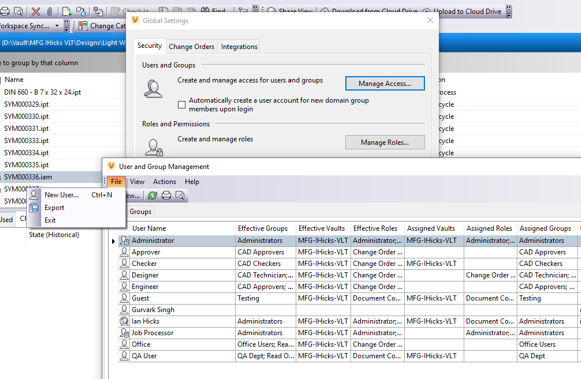Click the Change Category icon
This screenshot has height=379, width=581.
83,26
